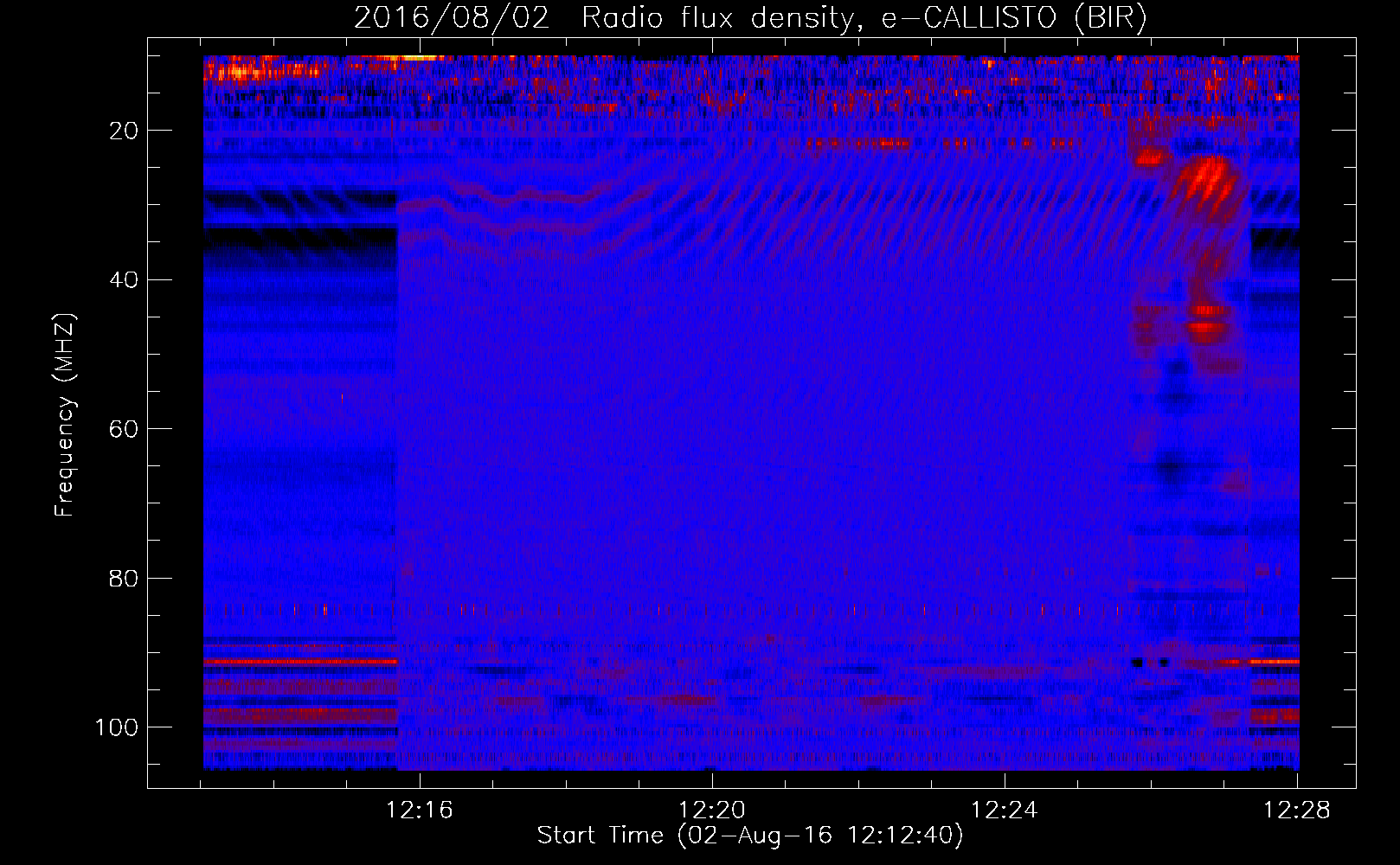
Task: Click the bright red horizontal line near 91 MHz
Action: (300, 662)
